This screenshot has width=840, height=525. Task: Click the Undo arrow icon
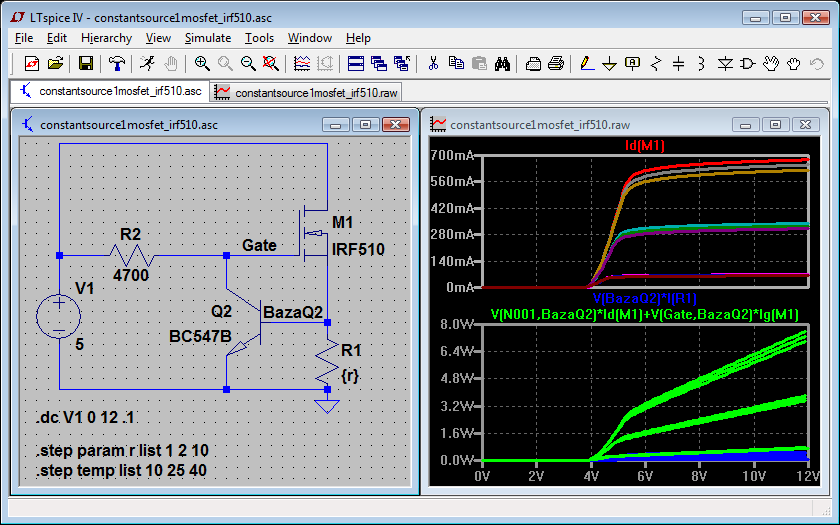(x=817, y=64)
